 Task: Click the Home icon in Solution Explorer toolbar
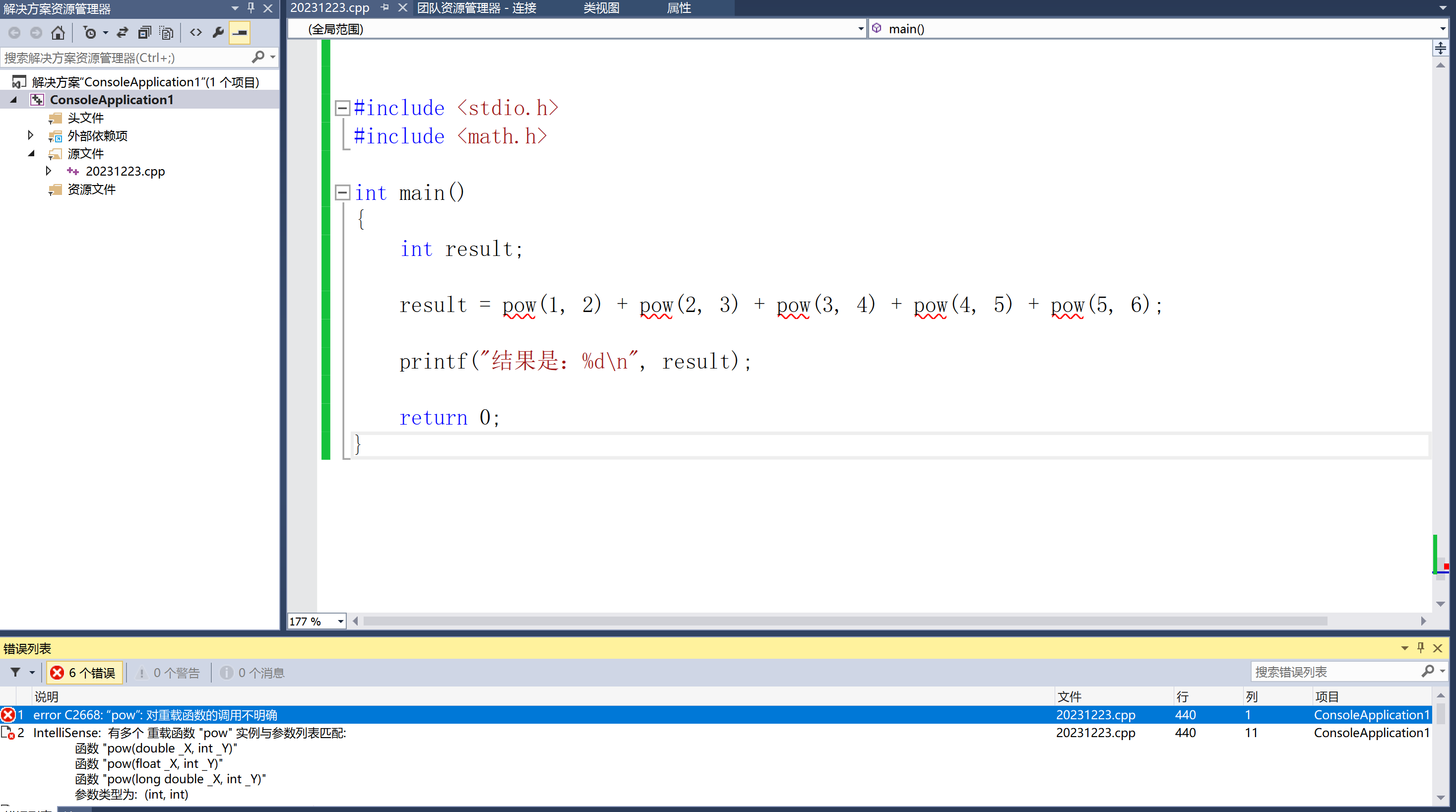(58, 33)
